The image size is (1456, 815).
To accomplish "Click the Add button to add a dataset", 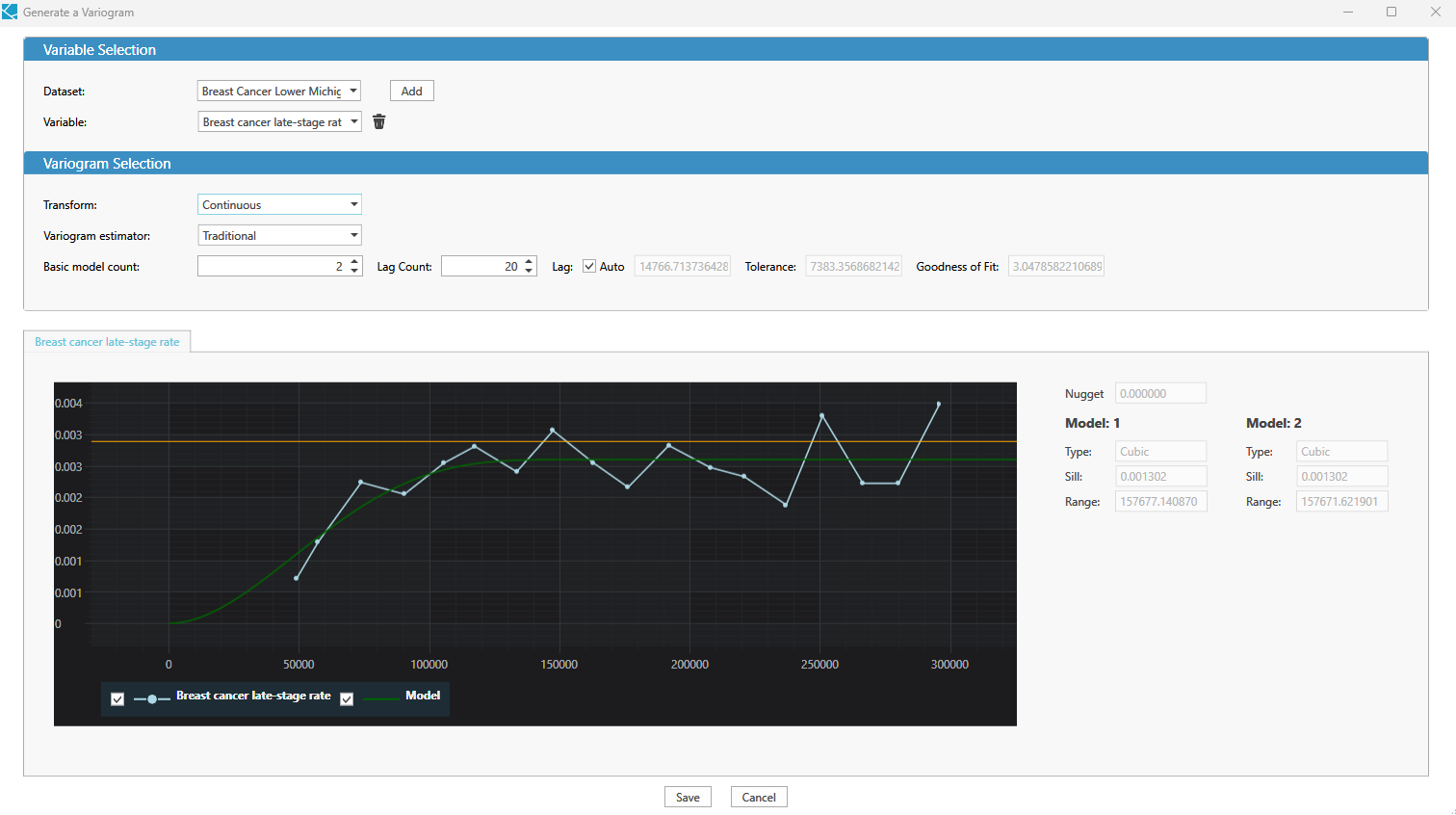I will click(x=411, y=90).
